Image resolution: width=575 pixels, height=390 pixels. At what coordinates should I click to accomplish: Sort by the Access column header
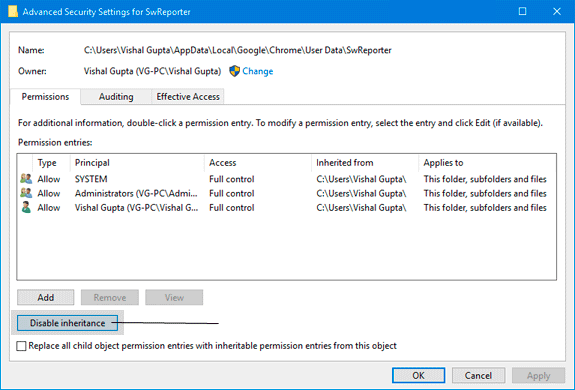257,163
